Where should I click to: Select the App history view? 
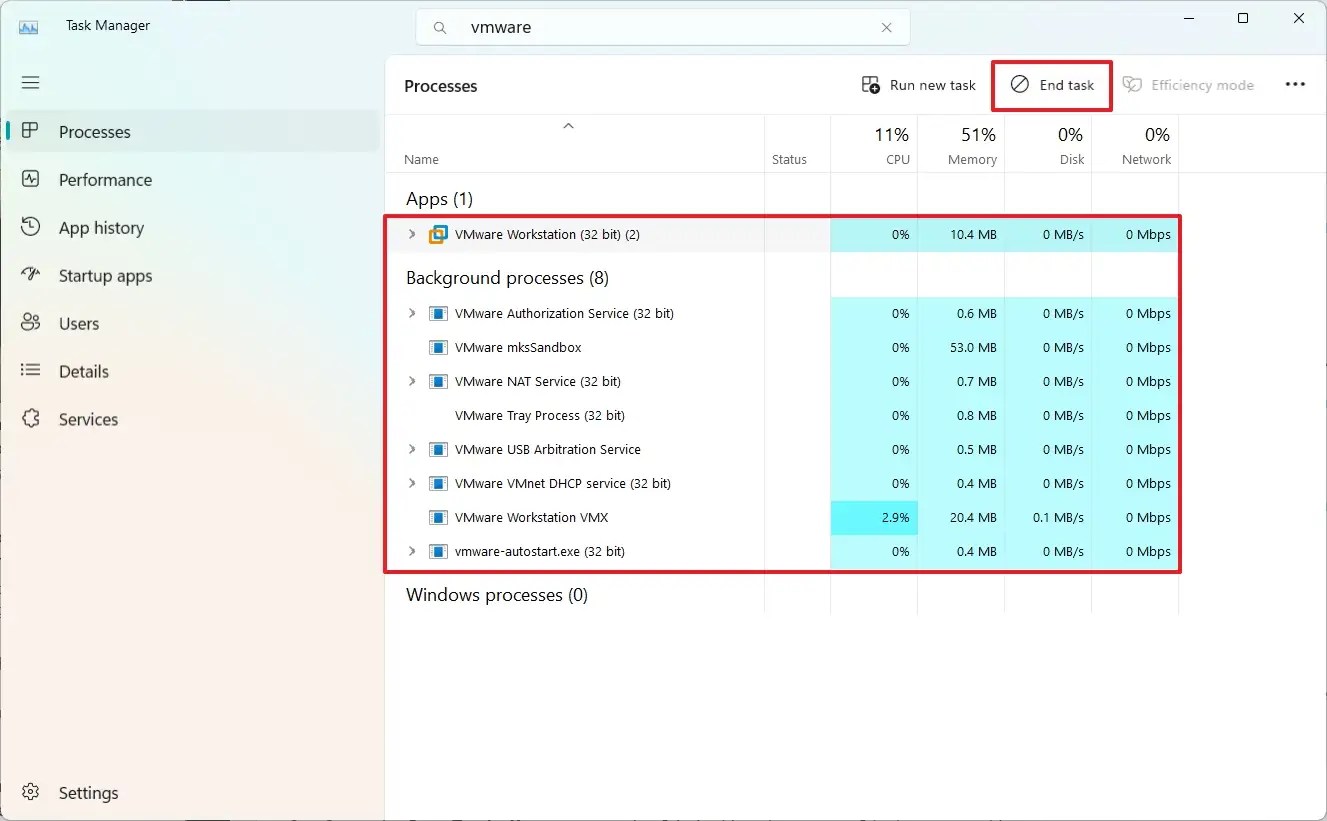pos(100,228)
